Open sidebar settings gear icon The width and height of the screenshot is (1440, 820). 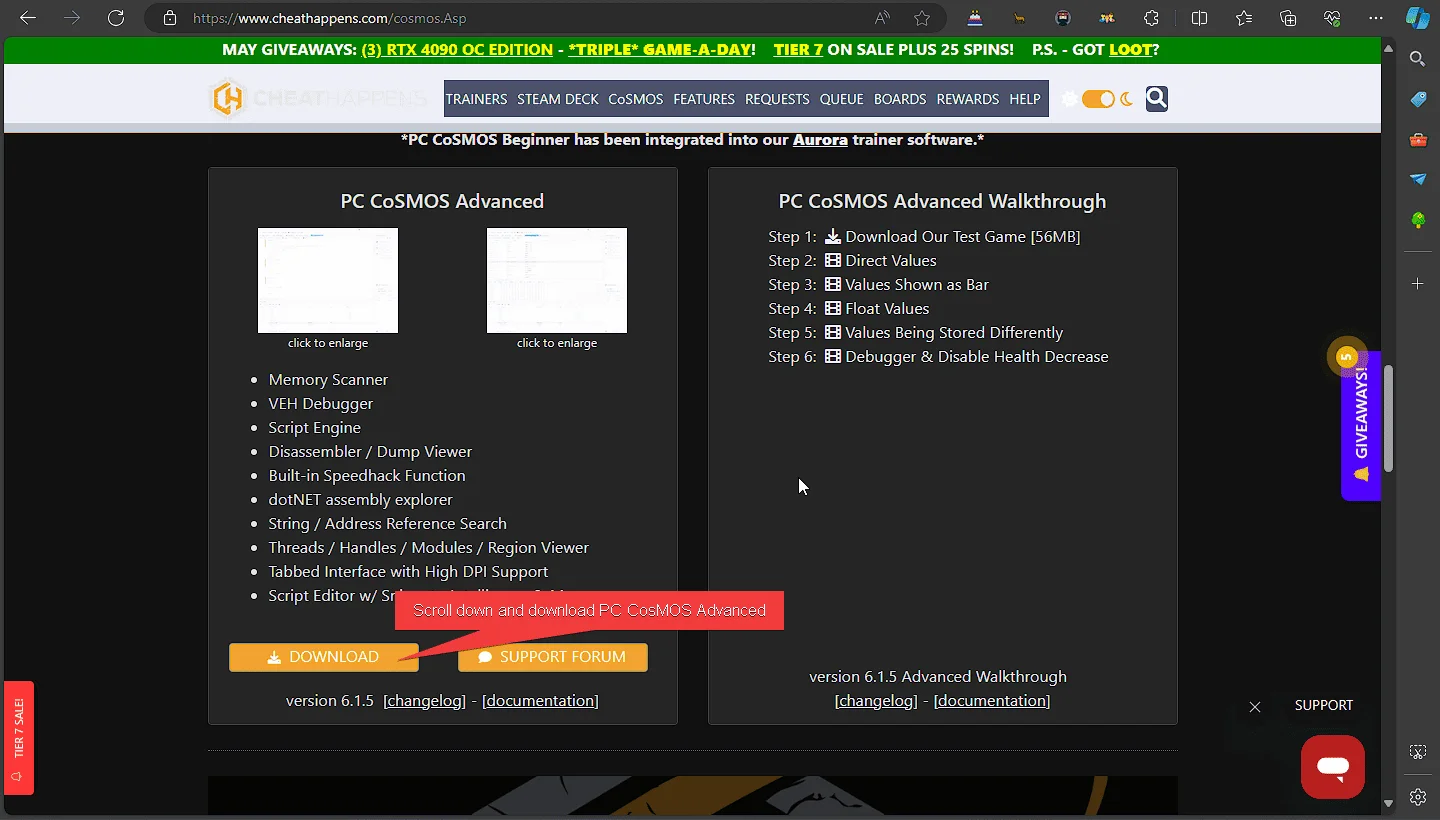point(1417,797)
